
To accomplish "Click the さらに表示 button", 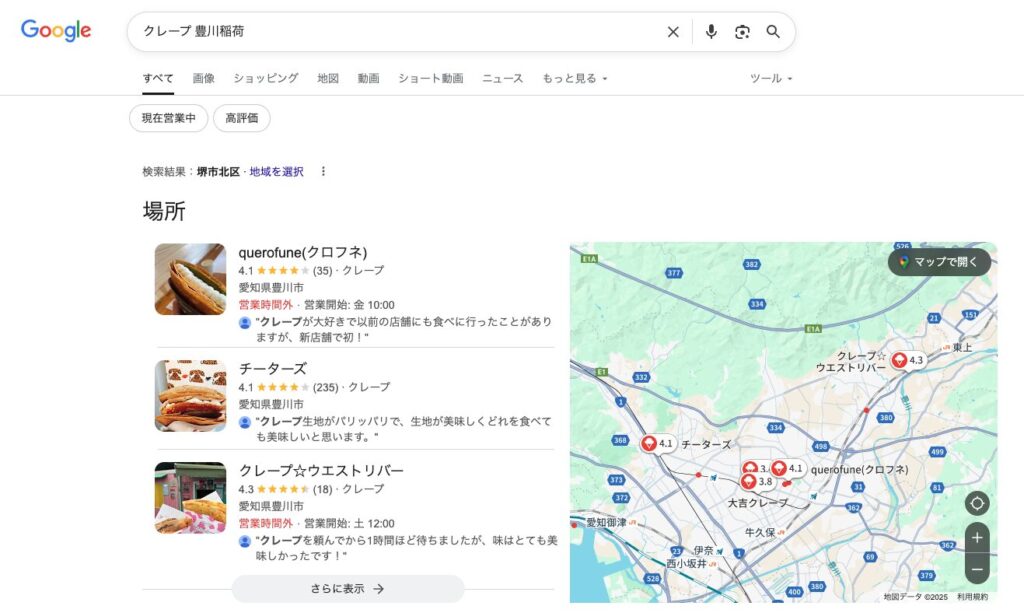I will point(348,589).
